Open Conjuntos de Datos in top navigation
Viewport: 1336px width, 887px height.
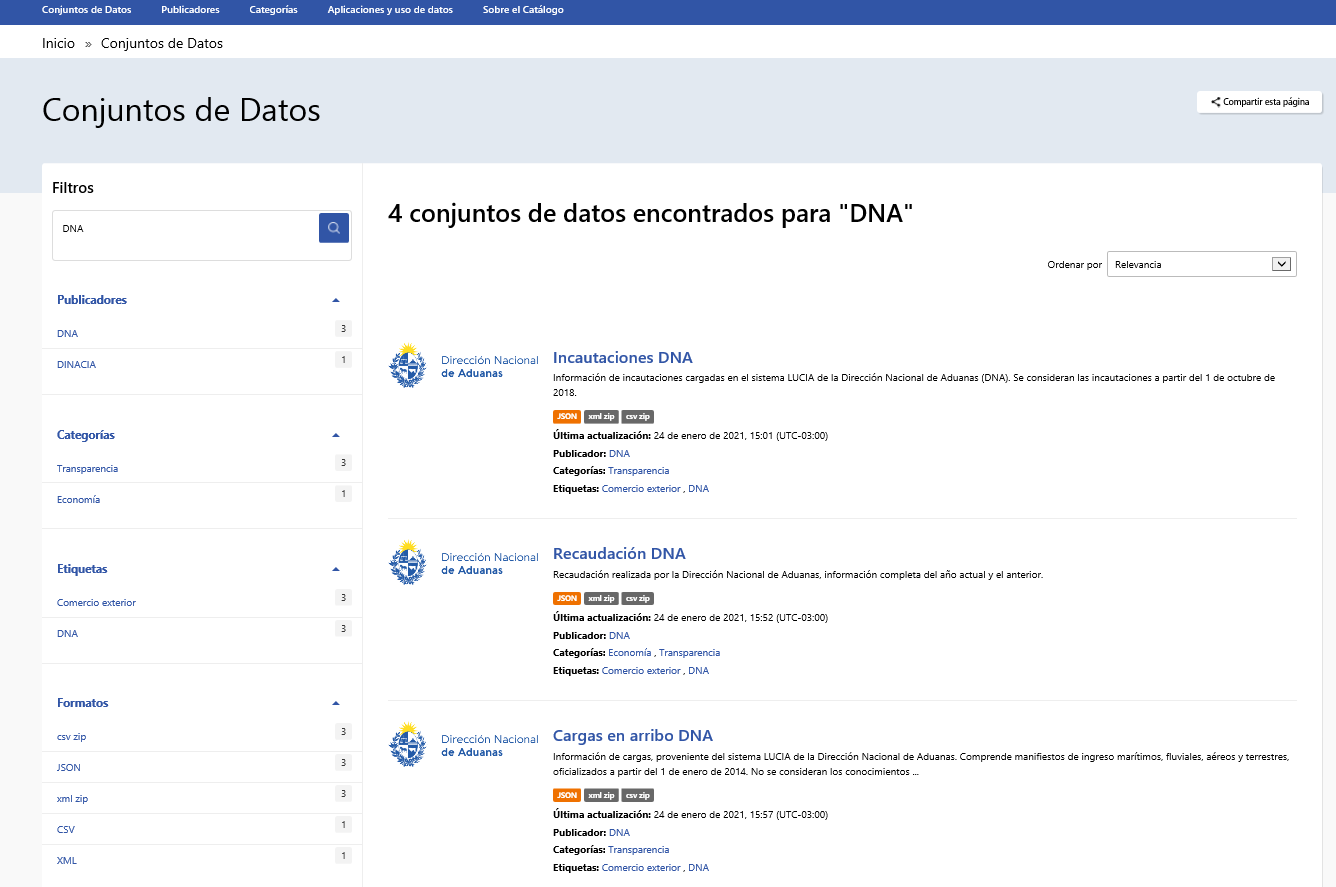pyautogui.click(x=86, y=10)
